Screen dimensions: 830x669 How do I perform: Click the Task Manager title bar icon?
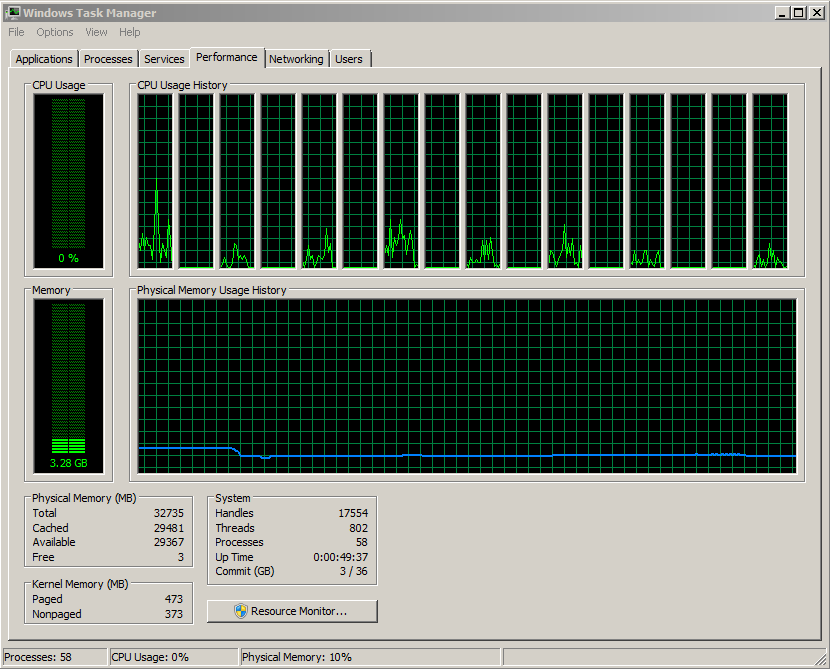click(x=12, y=13)
